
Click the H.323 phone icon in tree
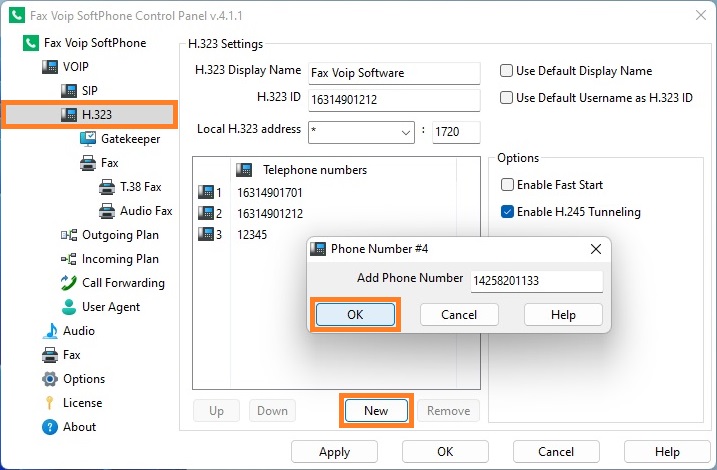(x=69, y=114)
